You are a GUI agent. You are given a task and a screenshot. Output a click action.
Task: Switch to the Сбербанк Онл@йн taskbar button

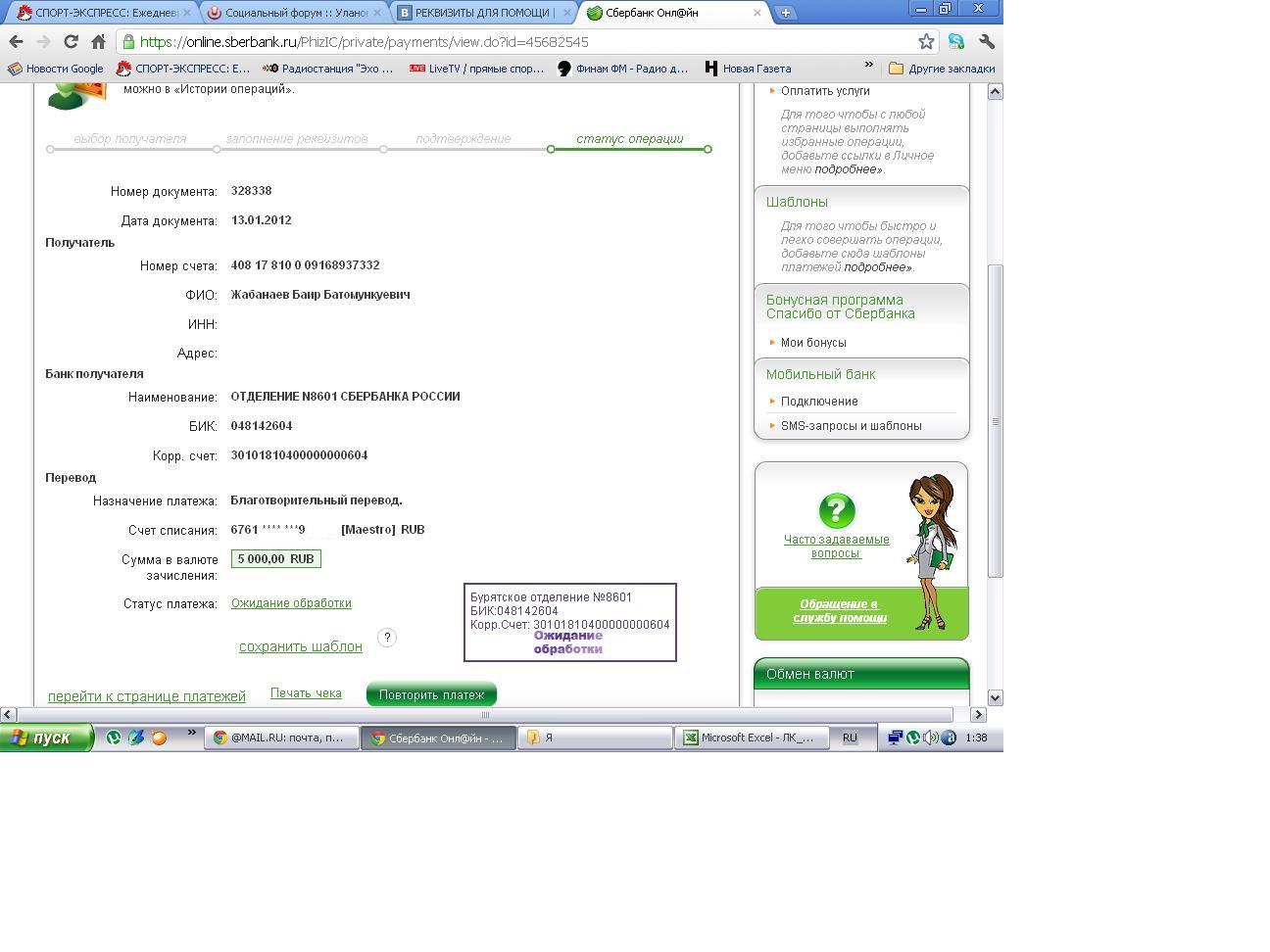pos(438,738)
